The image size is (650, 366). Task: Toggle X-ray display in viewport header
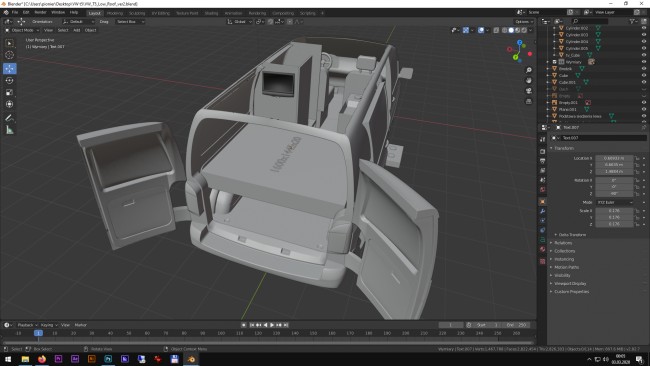[497, 30]
